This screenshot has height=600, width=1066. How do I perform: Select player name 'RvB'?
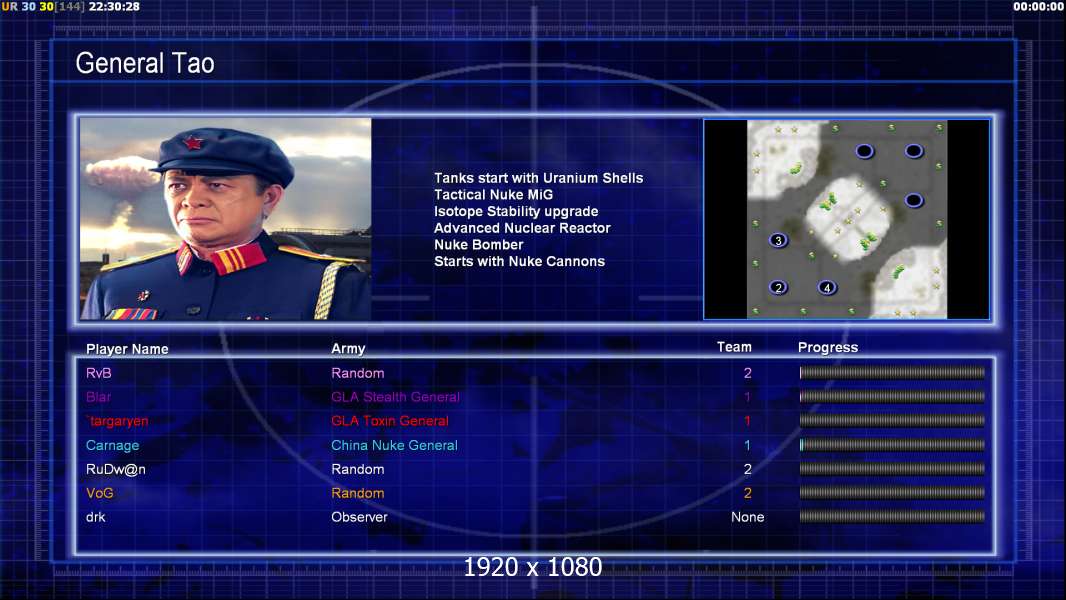99,373
